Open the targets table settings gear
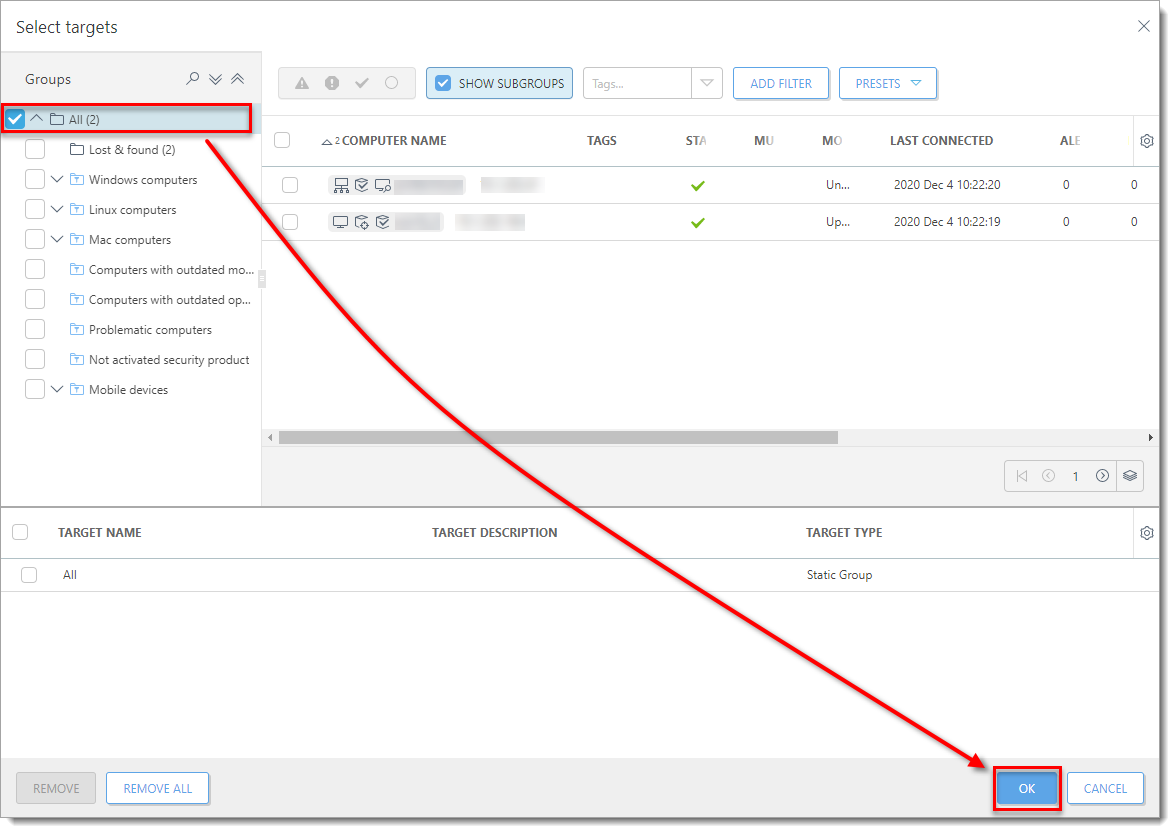Screen dimensions: 1175x833 click(1146, 533)
